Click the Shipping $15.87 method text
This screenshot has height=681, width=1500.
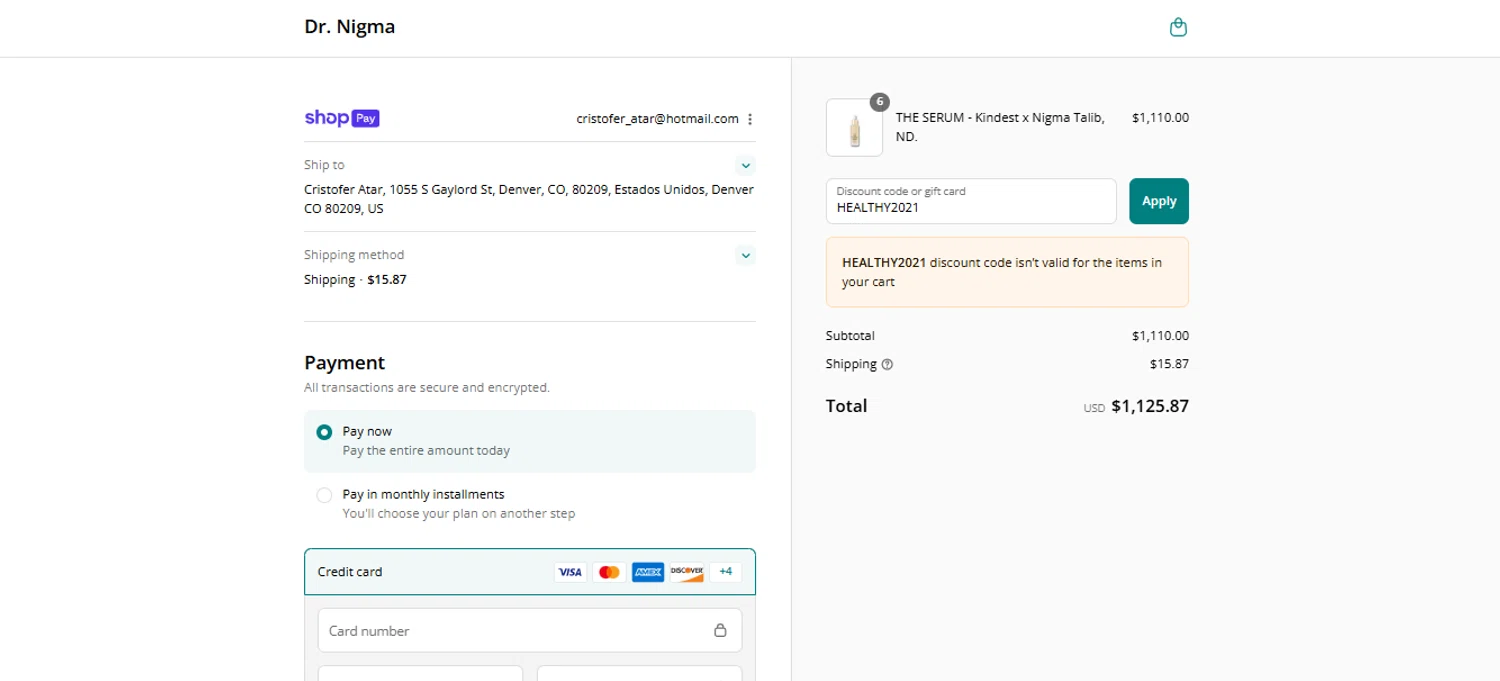355,280
